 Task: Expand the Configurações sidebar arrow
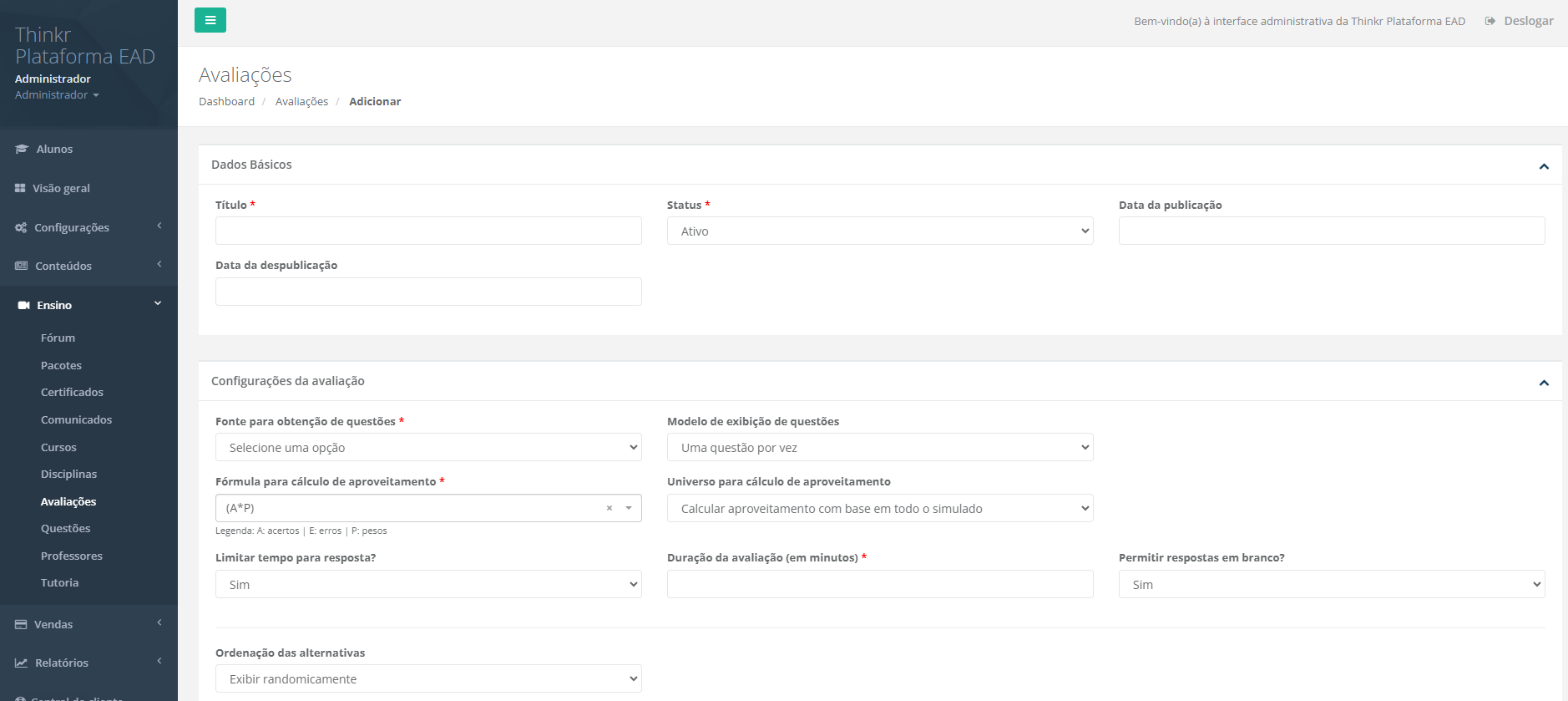(x=159, y=226)
